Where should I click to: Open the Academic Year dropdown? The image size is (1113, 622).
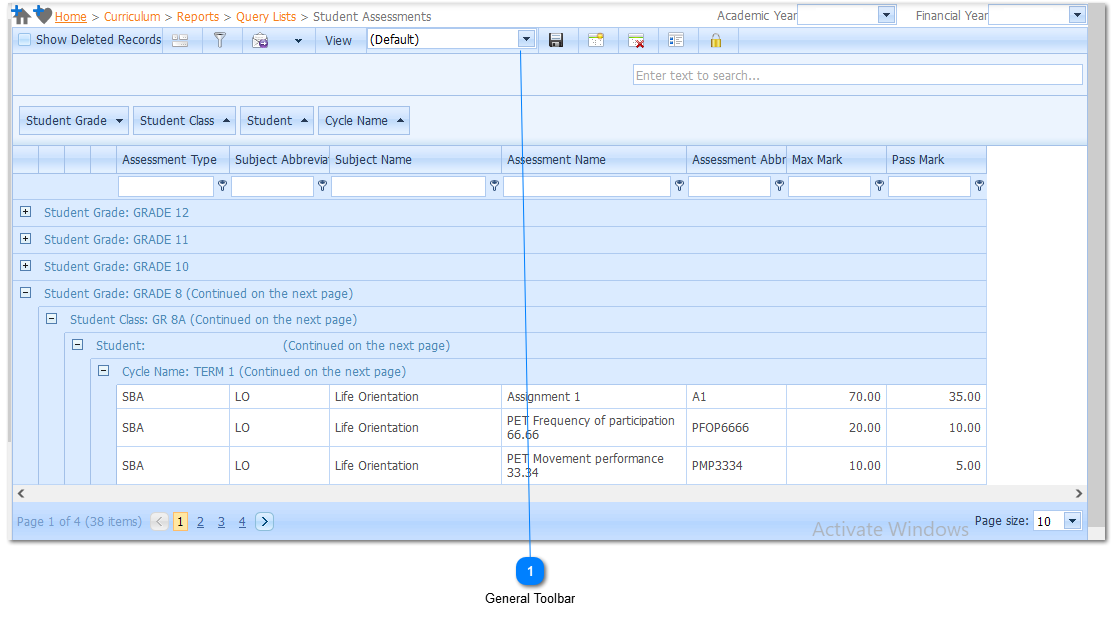coord(886,15)
